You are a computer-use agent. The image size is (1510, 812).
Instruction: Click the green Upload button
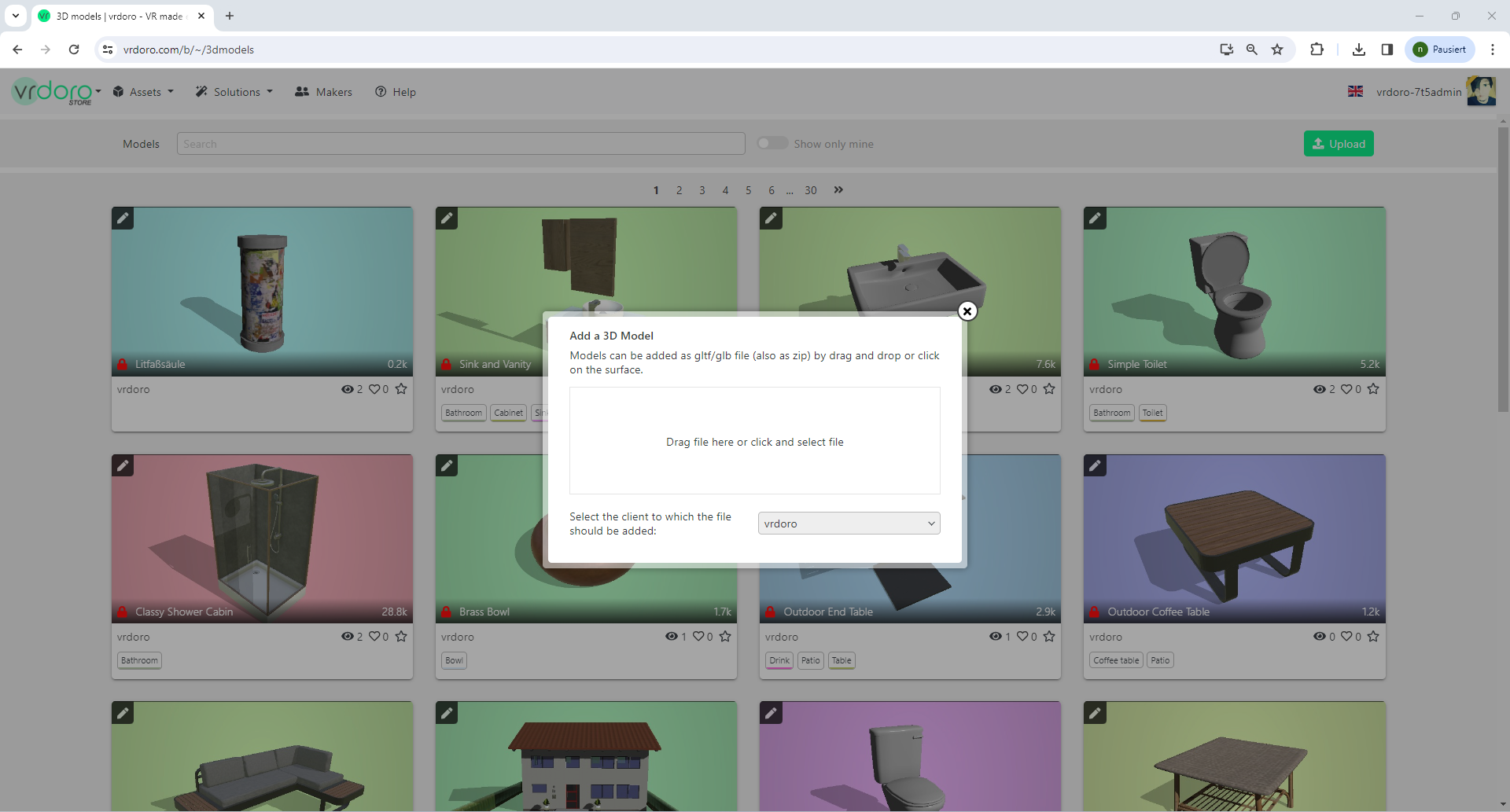click(x=1339, y=144)
